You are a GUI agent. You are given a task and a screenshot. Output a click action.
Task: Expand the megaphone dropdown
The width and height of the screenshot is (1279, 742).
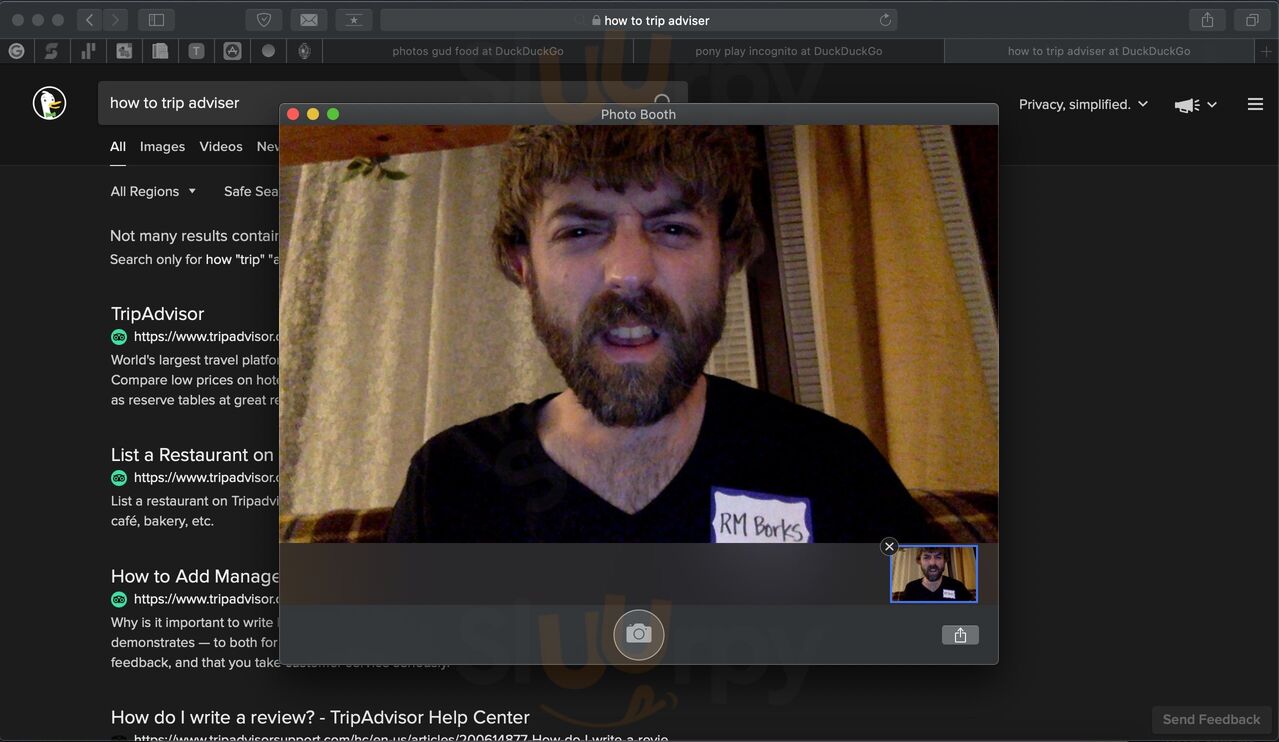pyautogui.click(x=1196, y=105)
